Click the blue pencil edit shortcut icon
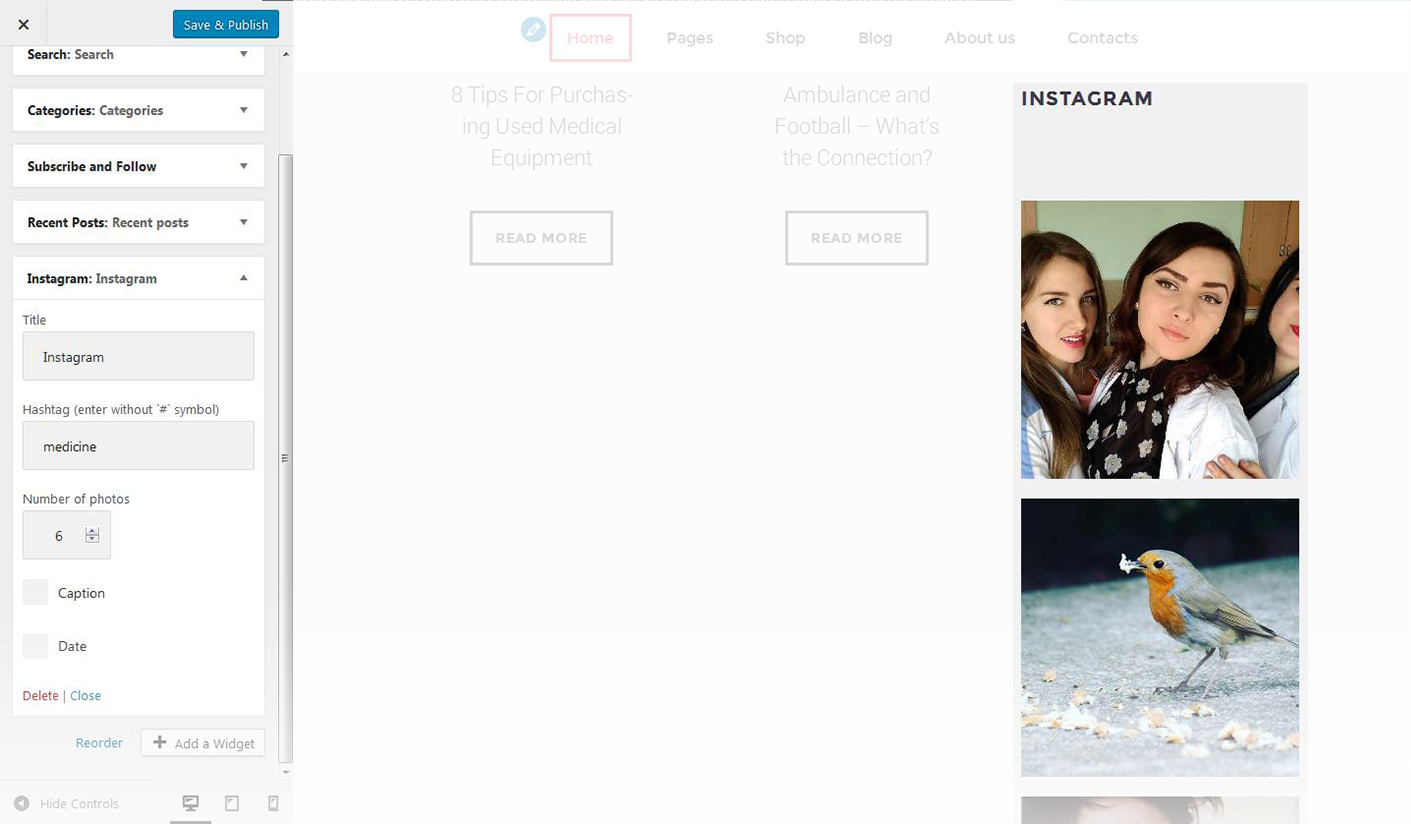 (534, 30)
